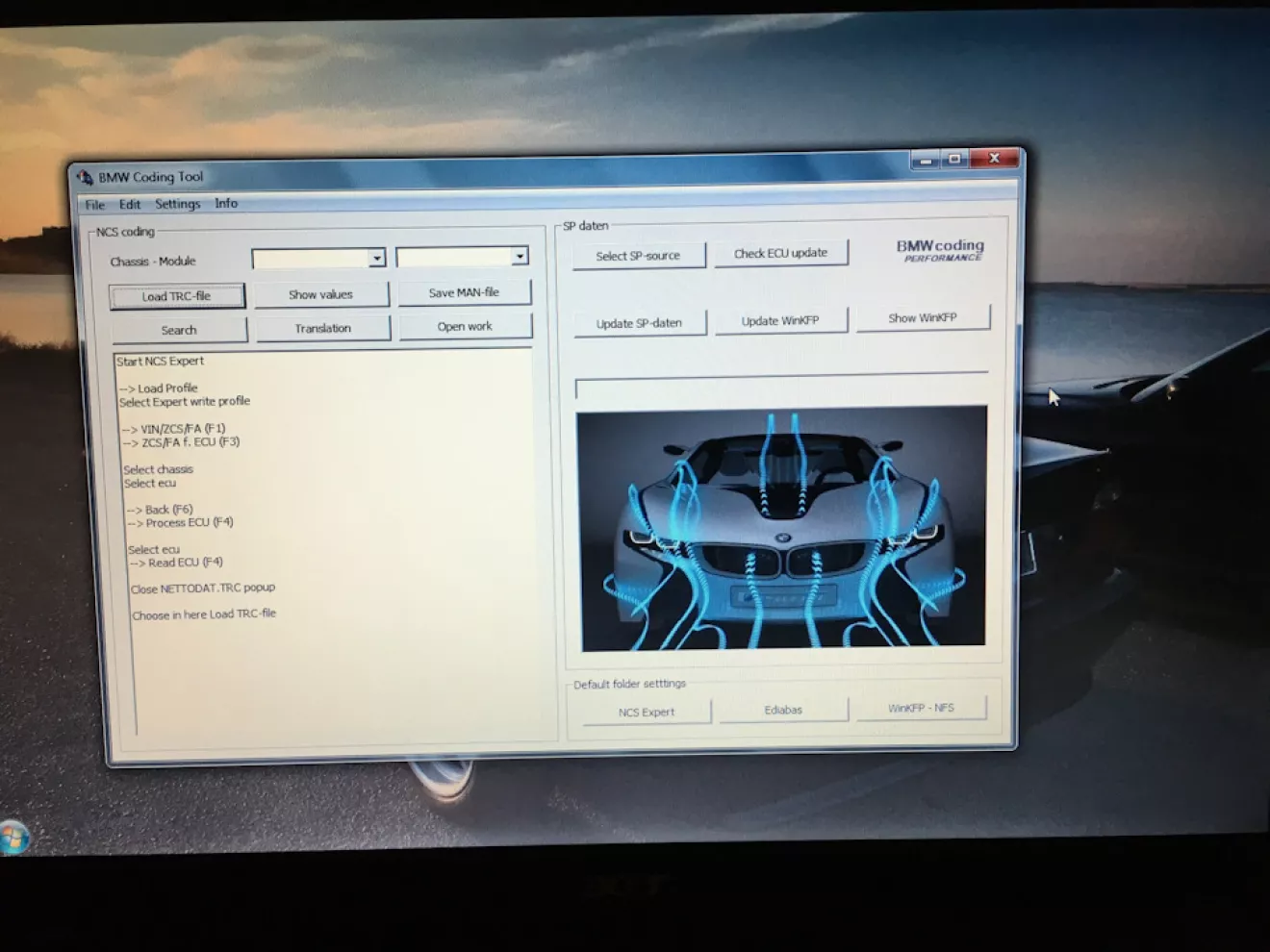The image size is (1270, 952).
Task: Click 'Start NCS Expert' instruction line
Action: (x=161, y=362)
